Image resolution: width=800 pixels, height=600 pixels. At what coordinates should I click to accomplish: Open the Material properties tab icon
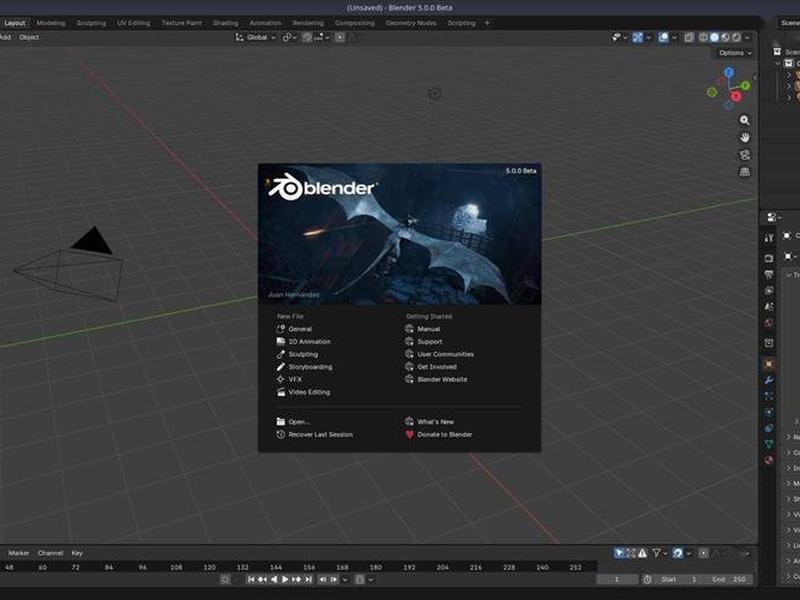(769, 460)
